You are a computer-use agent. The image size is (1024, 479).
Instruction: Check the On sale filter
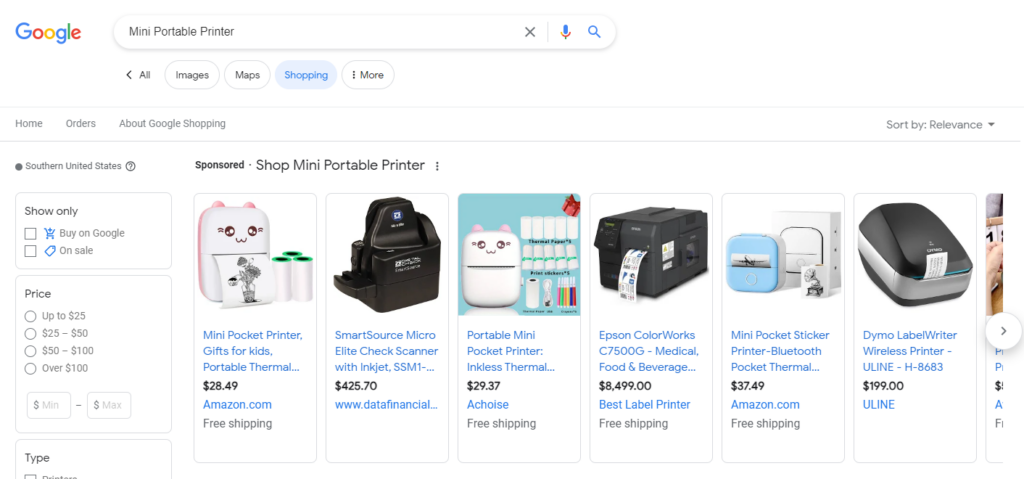tap(30, 251)
